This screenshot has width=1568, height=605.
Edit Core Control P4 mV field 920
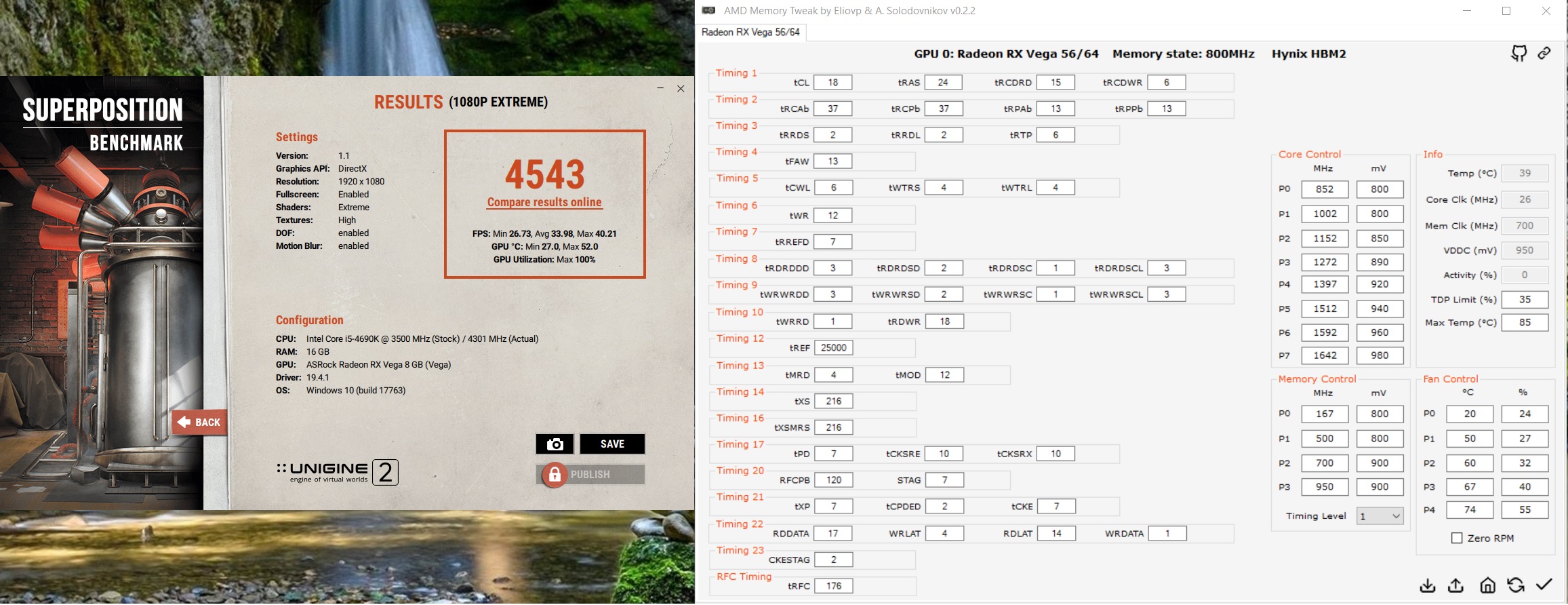(x=1380, y=284)
